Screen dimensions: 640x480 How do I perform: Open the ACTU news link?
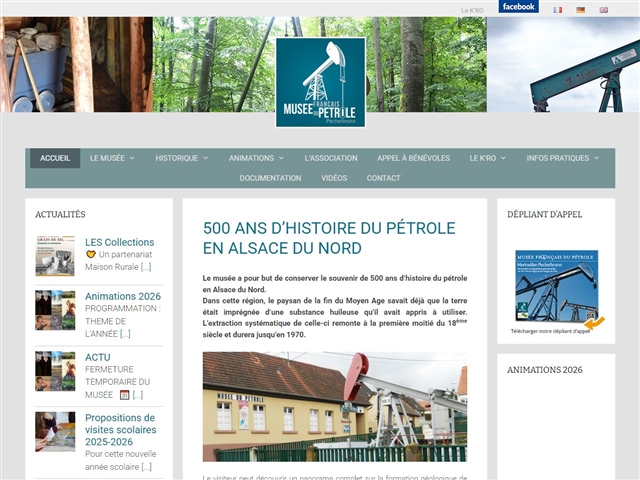tap(98, 357)
